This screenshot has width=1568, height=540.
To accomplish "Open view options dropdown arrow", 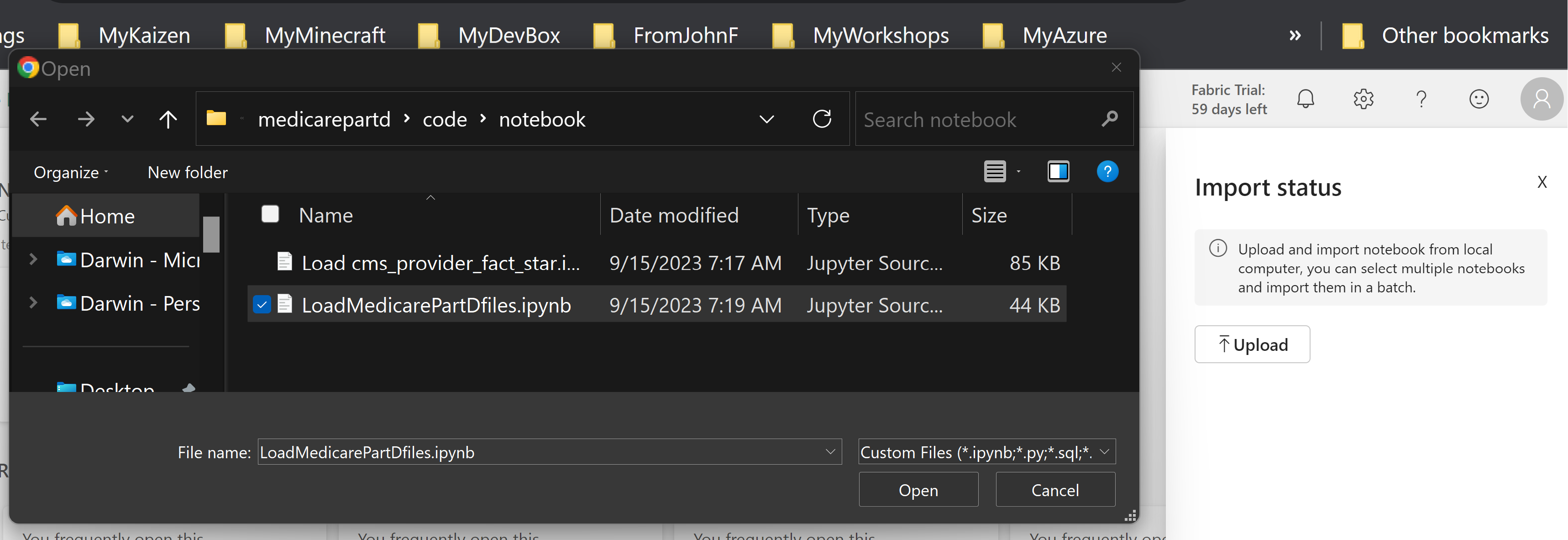I will pos(1018,172).
